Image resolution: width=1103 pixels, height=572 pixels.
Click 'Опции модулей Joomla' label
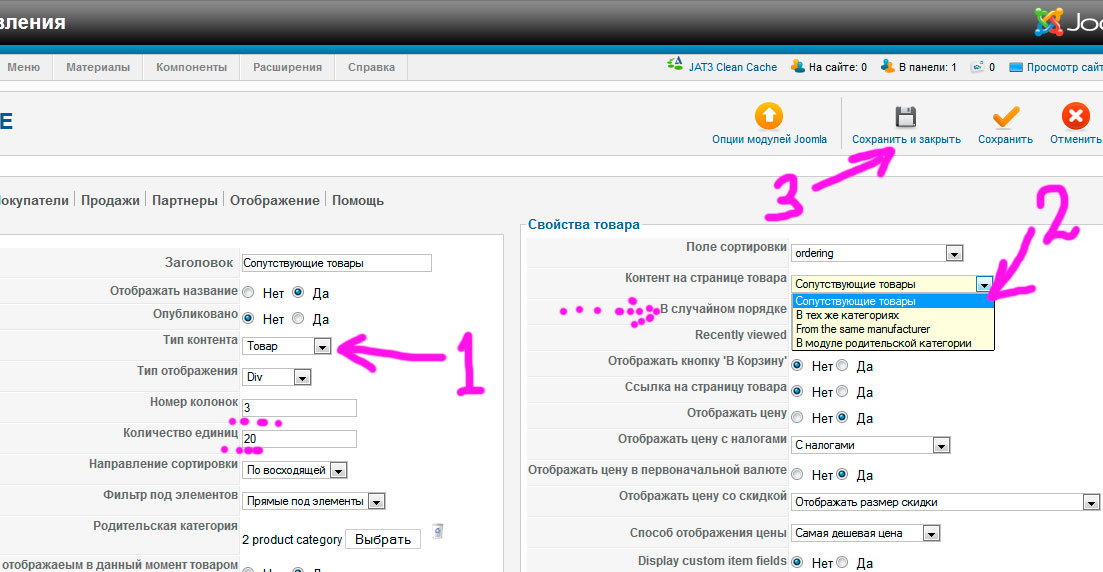pos(769,139)
